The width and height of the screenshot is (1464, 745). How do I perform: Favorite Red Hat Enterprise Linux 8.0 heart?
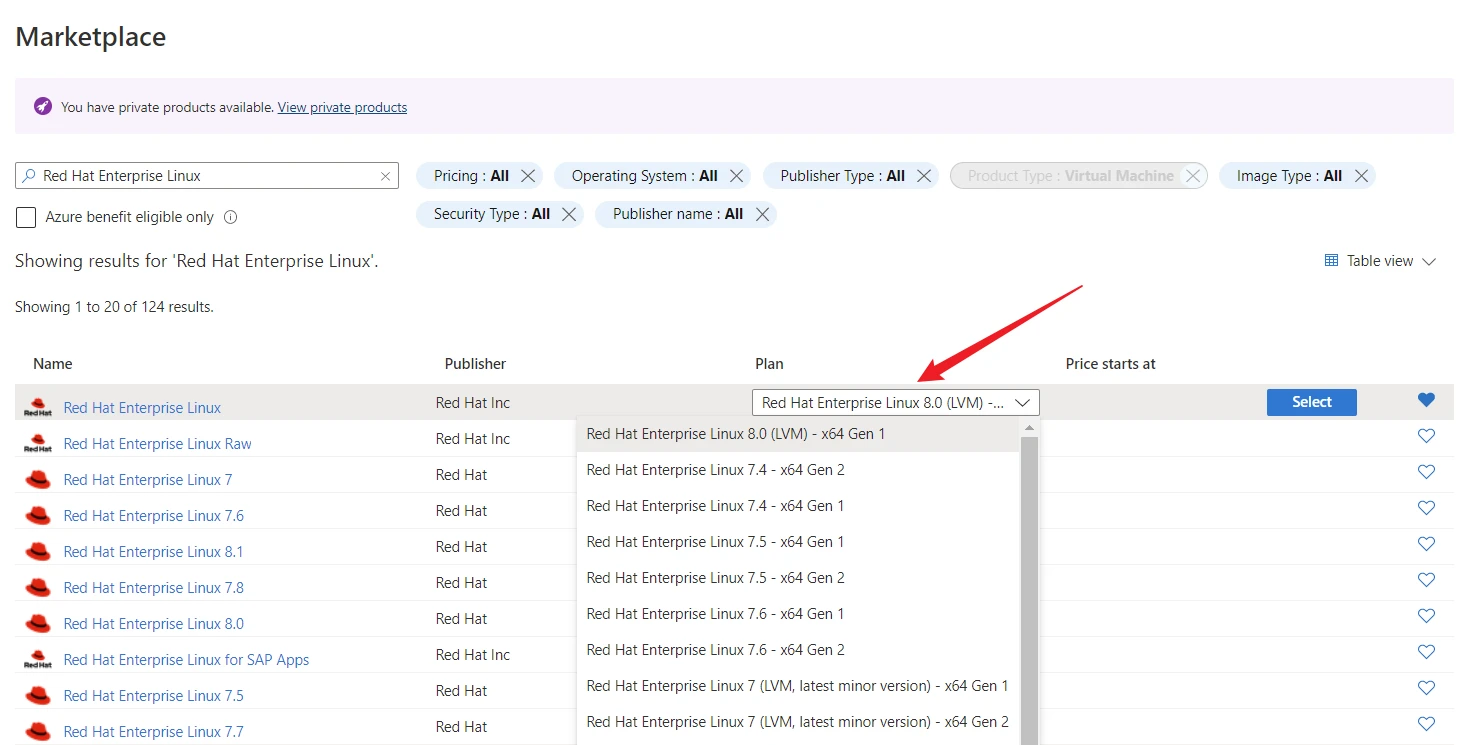point(1426,616)
